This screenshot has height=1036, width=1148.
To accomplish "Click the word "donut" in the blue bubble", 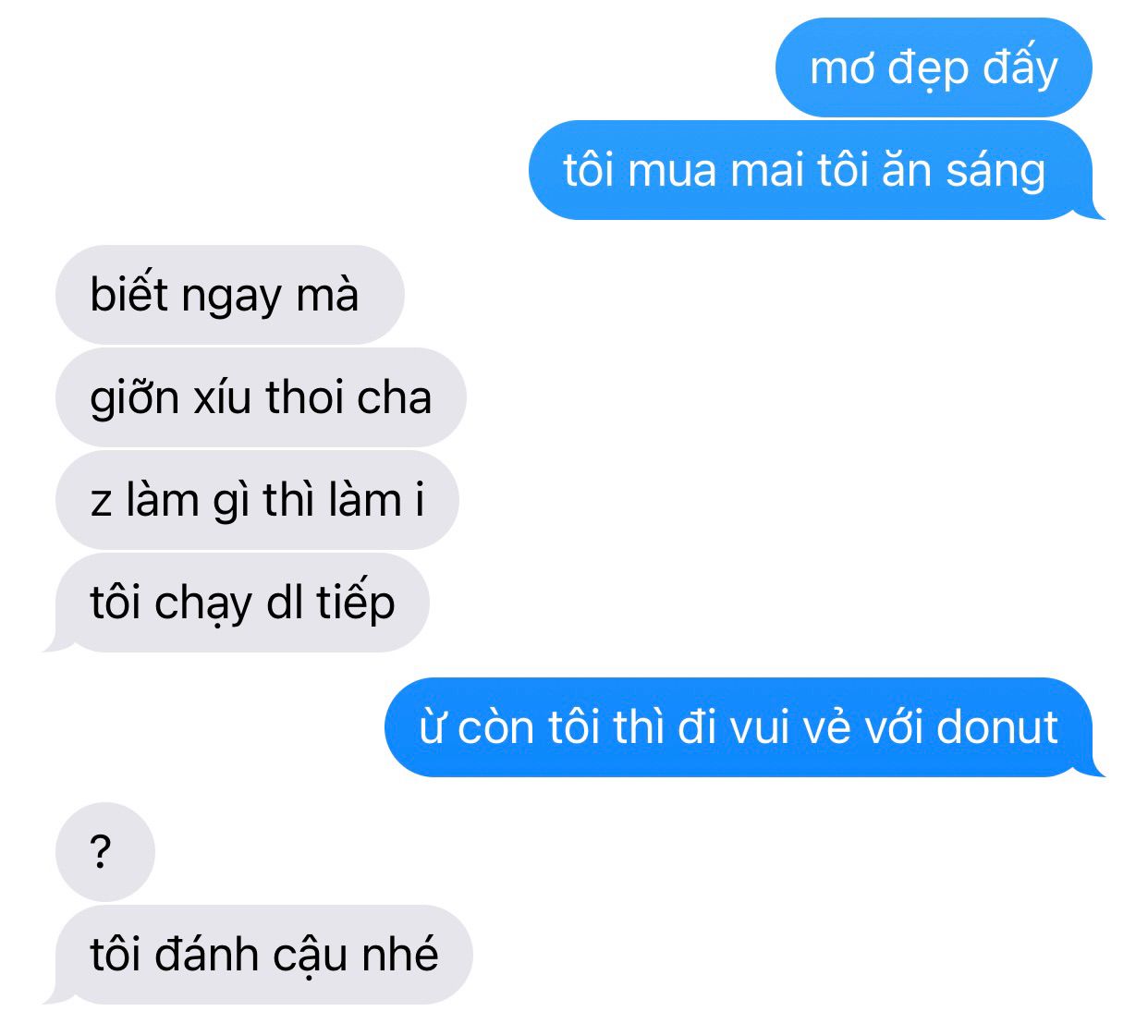I will (997, 727).
